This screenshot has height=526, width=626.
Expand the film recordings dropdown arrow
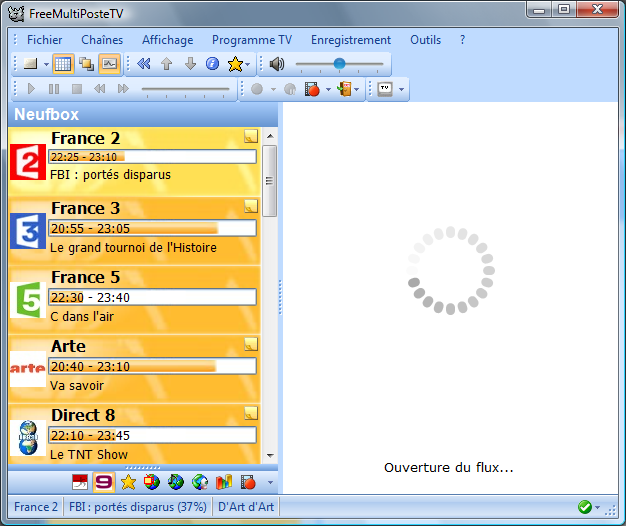pyautogui.click(x=328, y=89)
